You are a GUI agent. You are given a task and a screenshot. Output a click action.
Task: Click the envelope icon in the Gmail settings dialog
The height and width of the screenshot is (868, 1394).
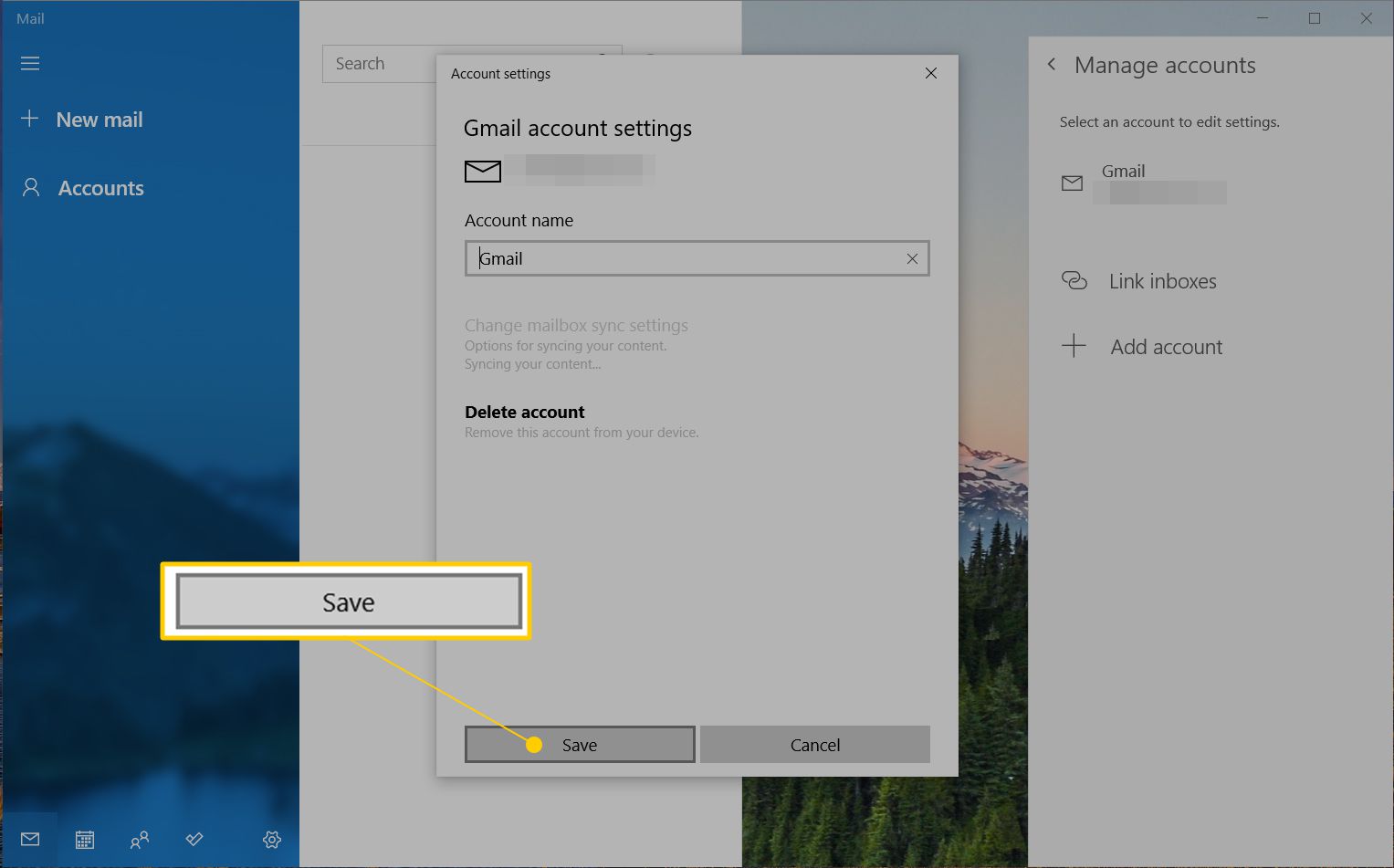[483, 171]
